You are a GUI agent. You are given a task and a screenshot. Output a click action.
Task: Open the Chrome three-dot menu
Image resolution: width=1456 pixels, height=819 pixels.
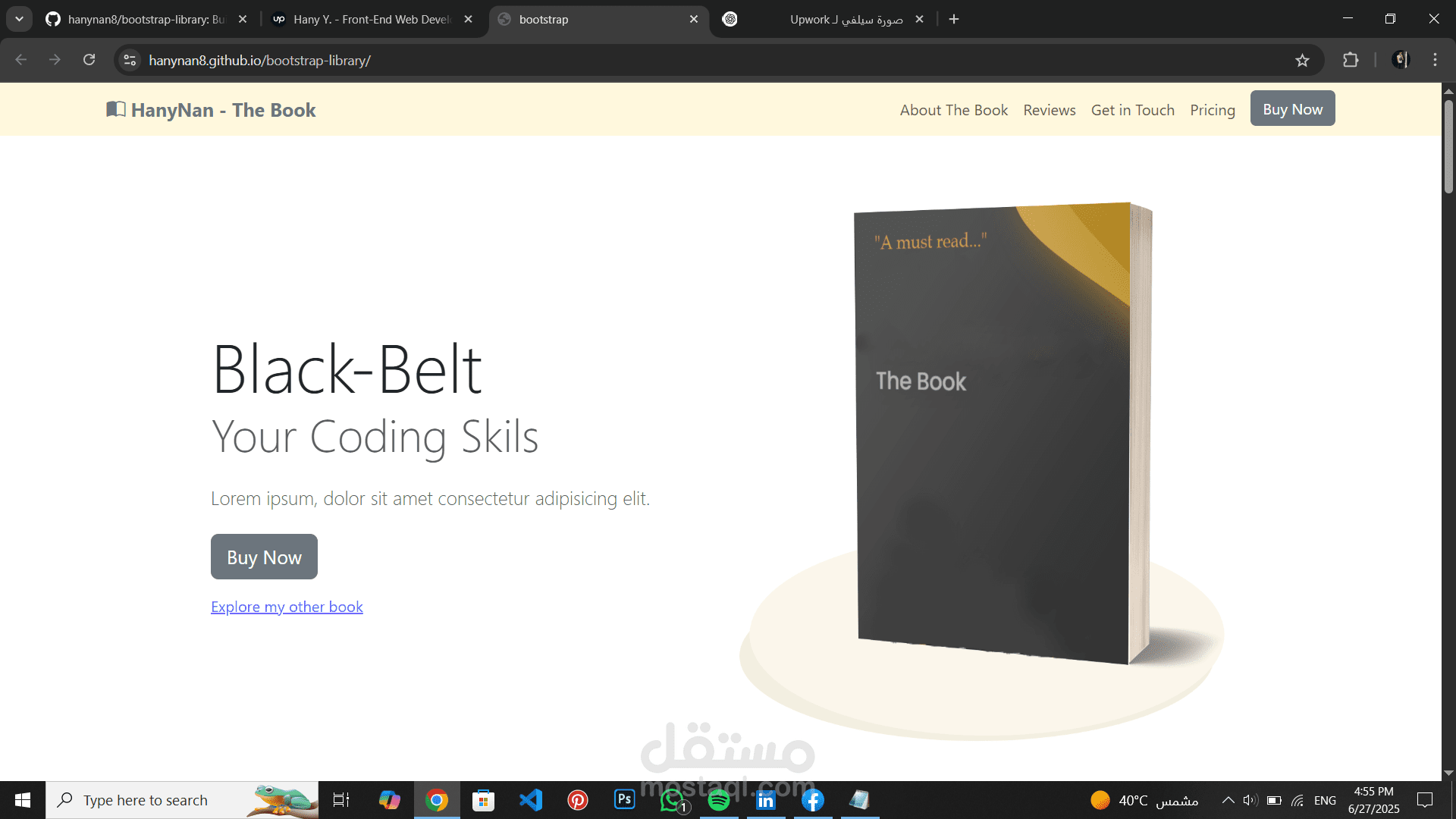click(x=1435, y=60)
